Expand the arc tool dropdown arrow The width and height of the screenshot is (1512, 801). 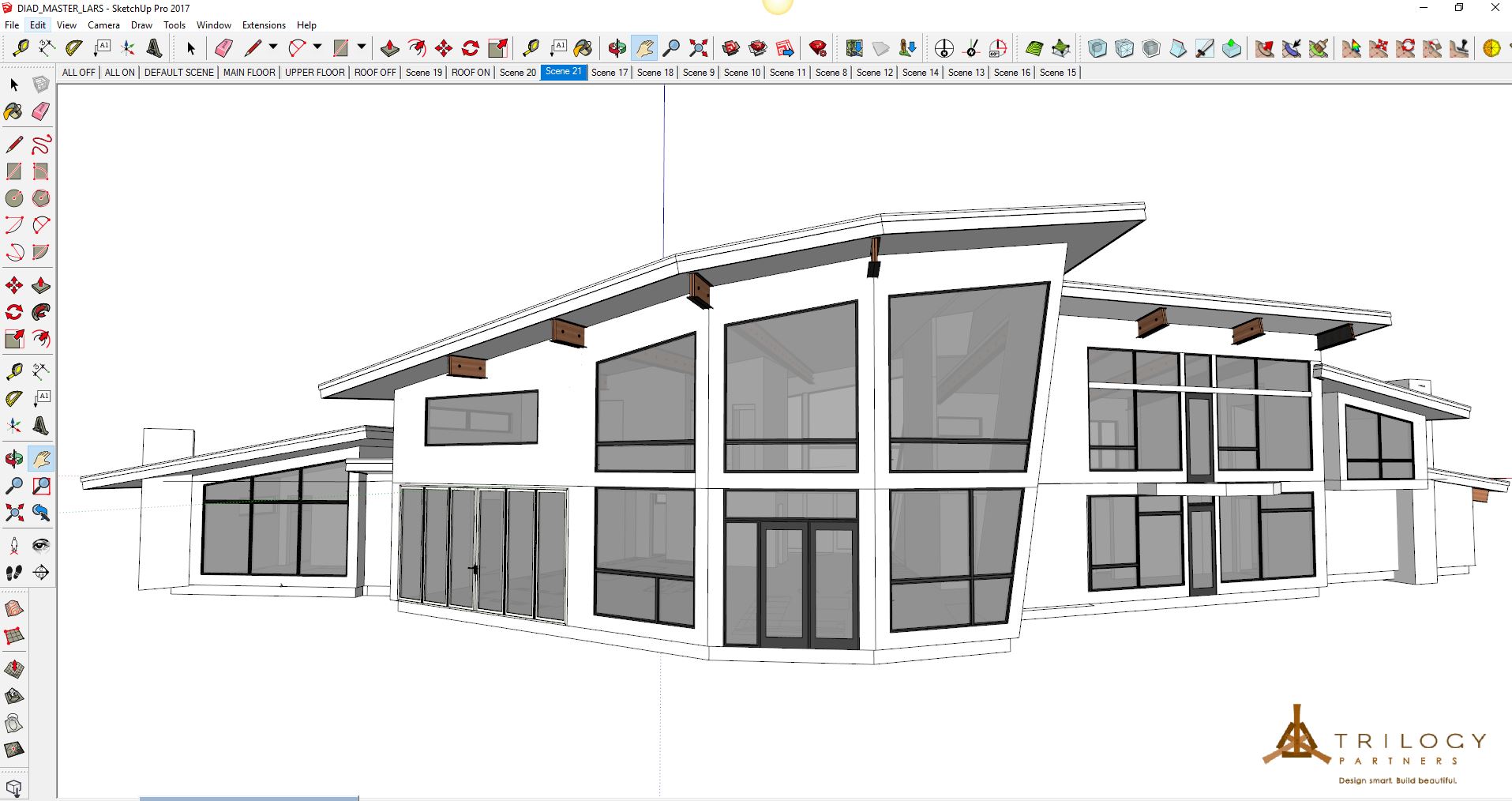pos(317,47)
